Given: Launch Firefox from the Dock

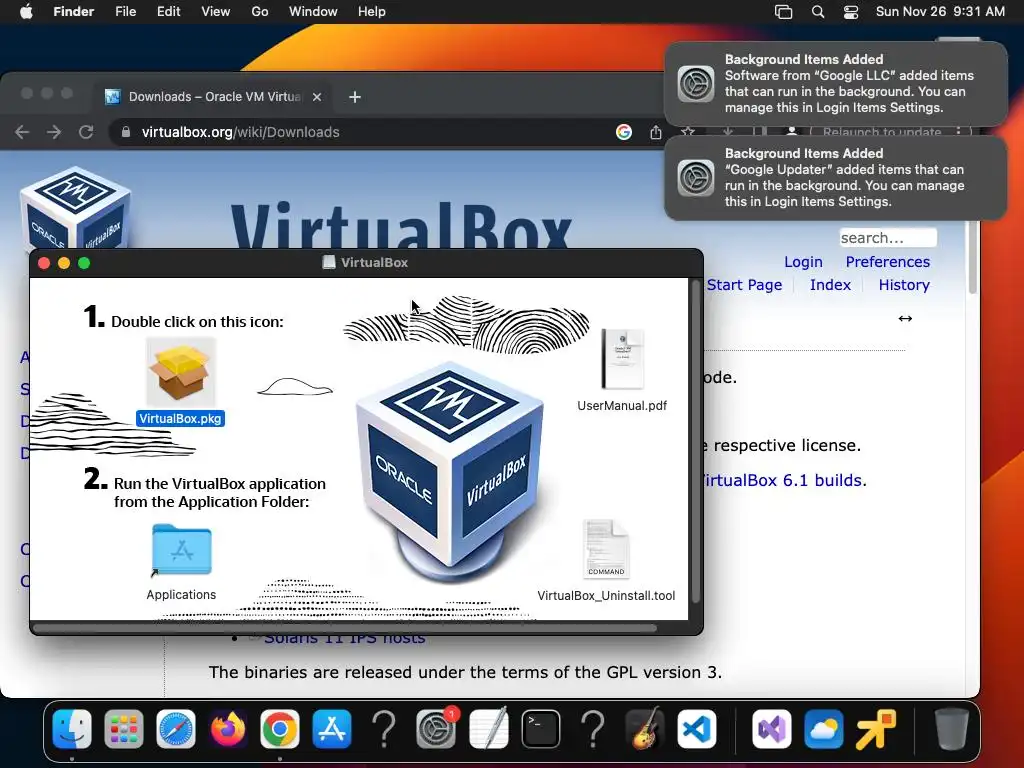Looking at the screenshot, I should (x=227, y=729).
